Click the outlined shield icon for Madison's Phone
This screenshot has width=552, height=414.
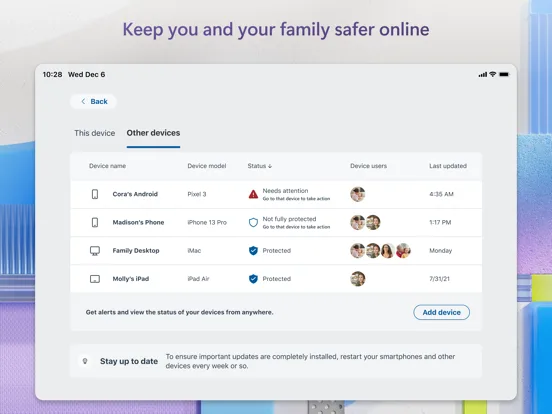(x=253, y=222)
